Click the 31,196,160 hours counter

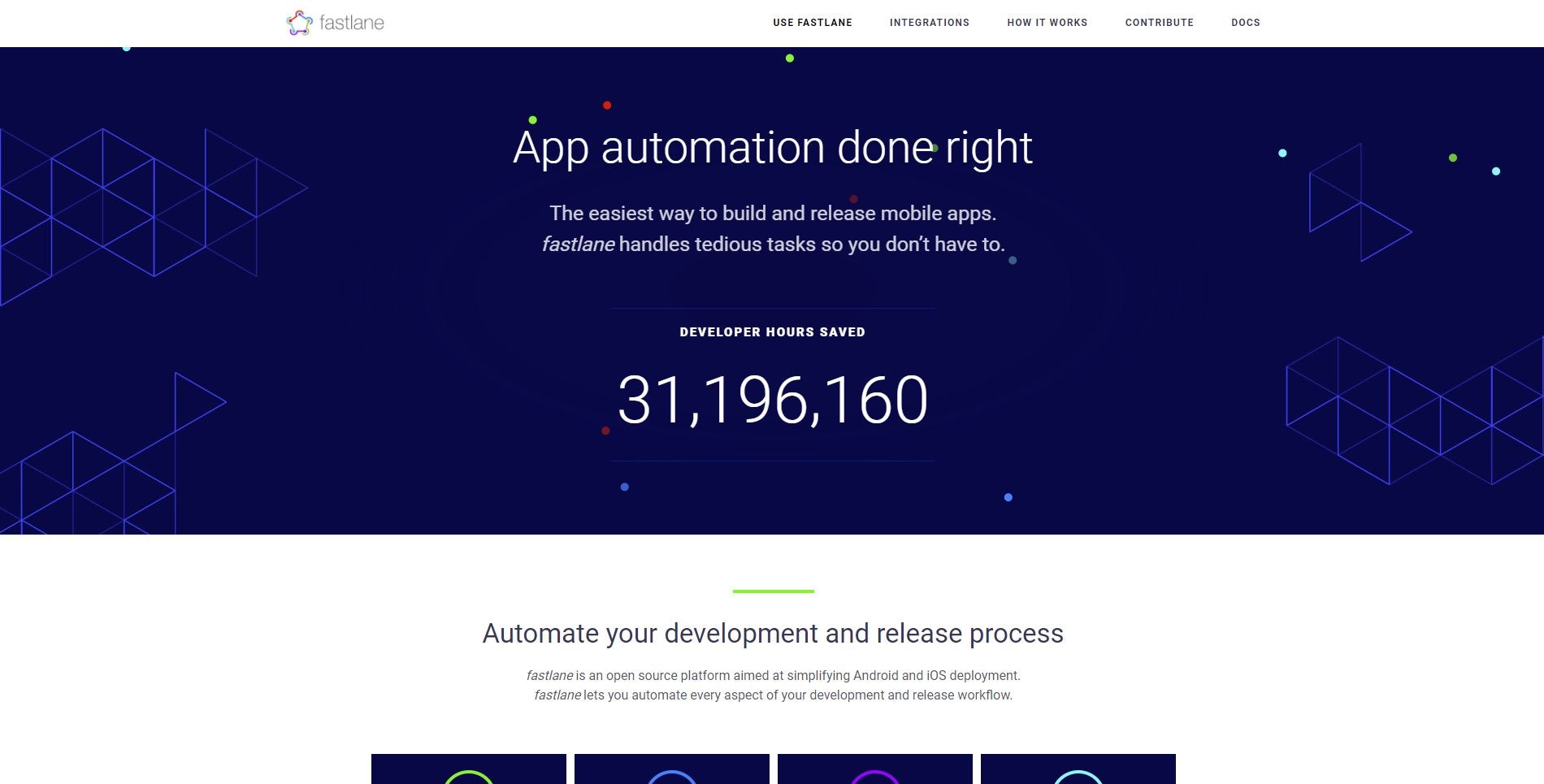tap(773, 400)
